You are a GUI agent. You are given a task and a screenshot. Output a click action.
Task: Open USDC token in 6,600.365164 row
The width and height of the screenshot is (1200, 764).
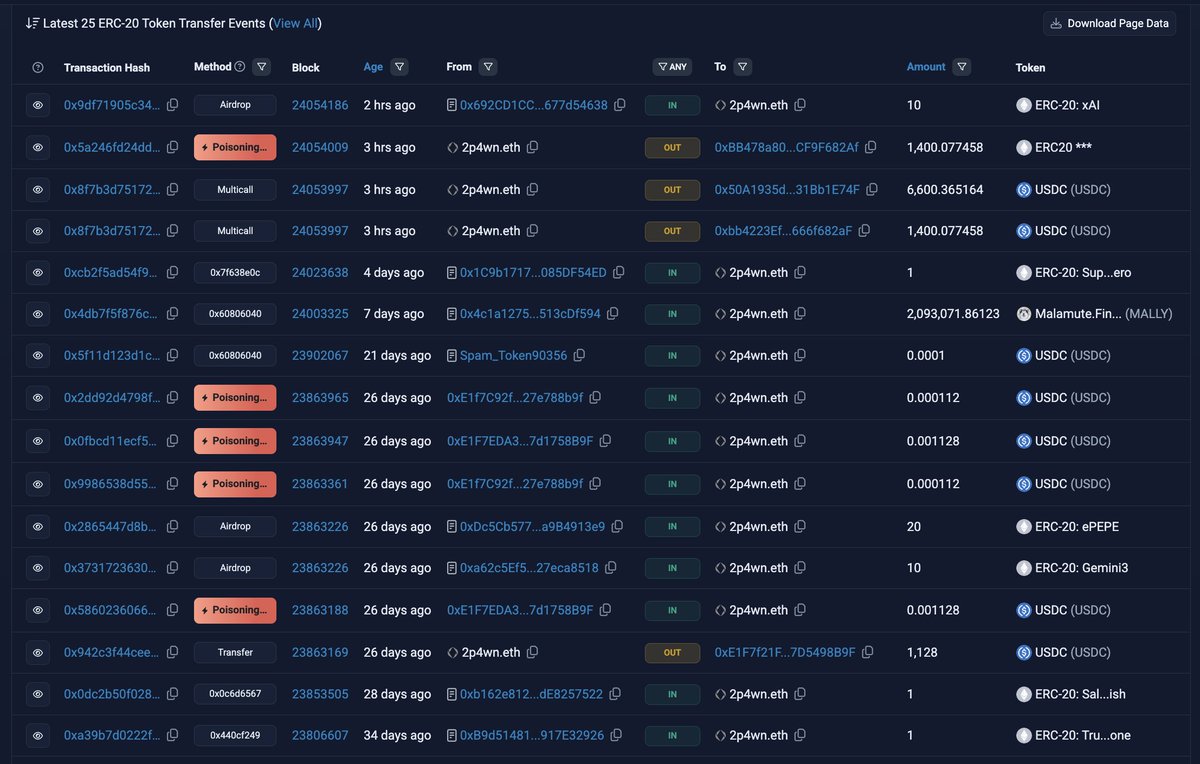click(1064, 189)
